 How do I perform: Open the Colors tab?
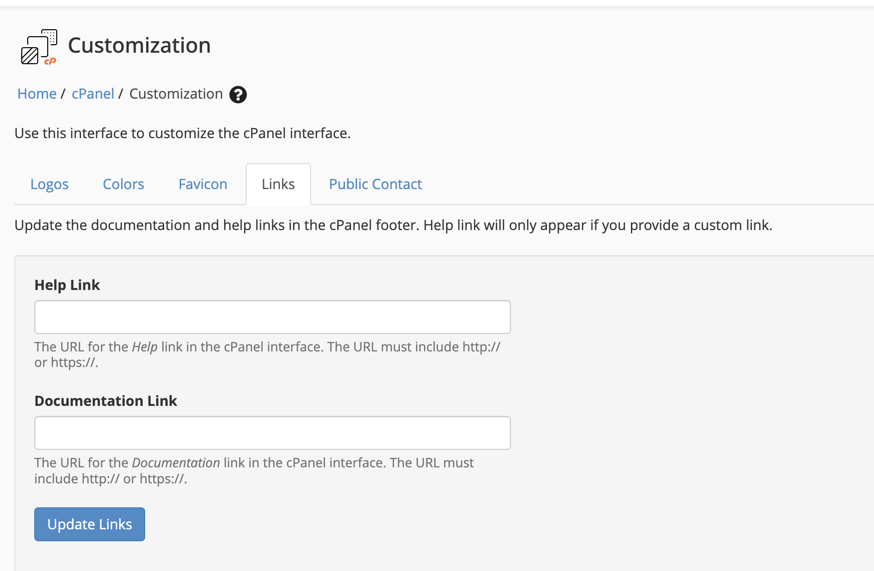click(x=123, y=184)
